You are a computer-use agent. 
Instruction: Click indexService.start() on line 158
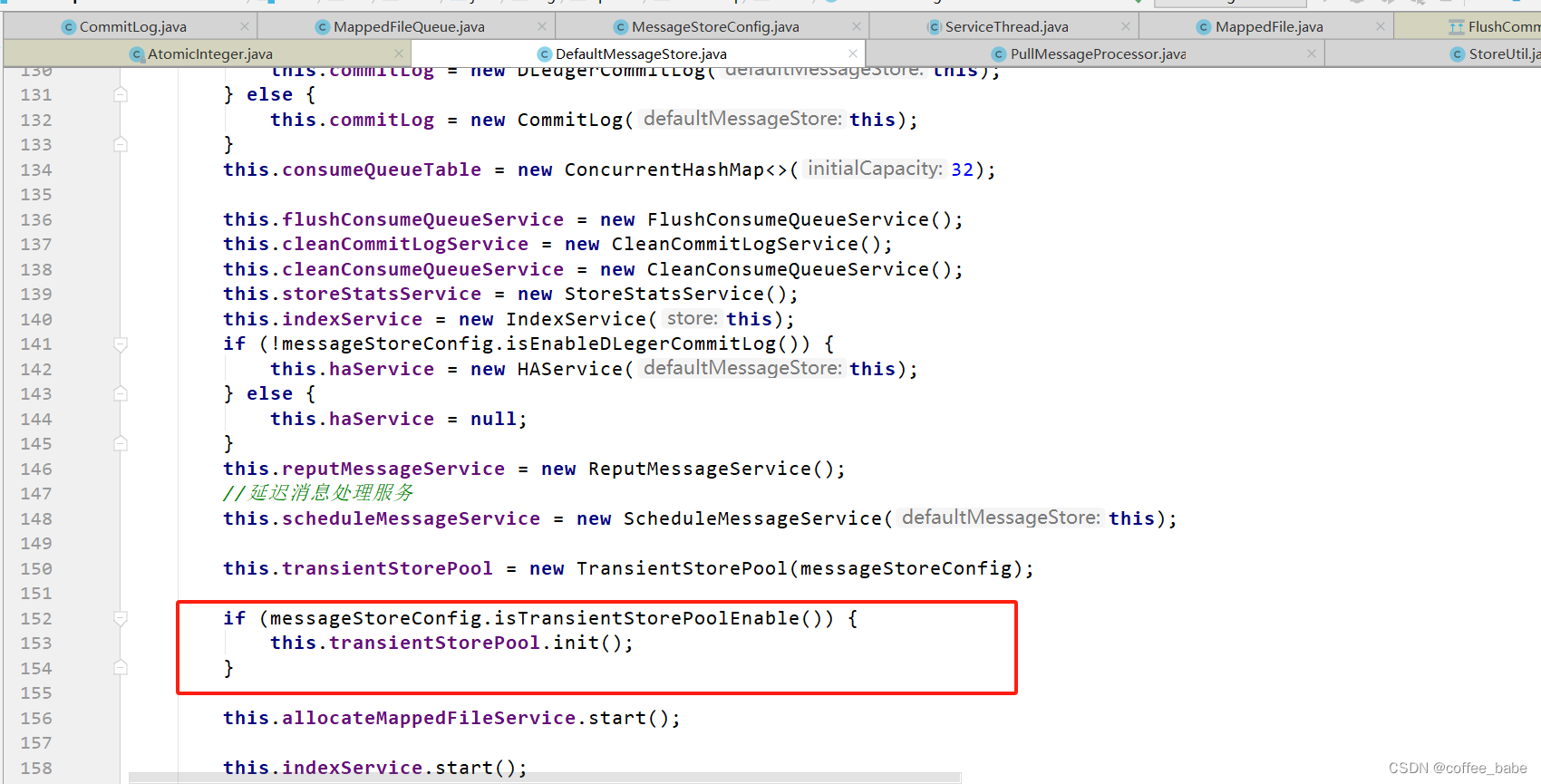(375, 768)
